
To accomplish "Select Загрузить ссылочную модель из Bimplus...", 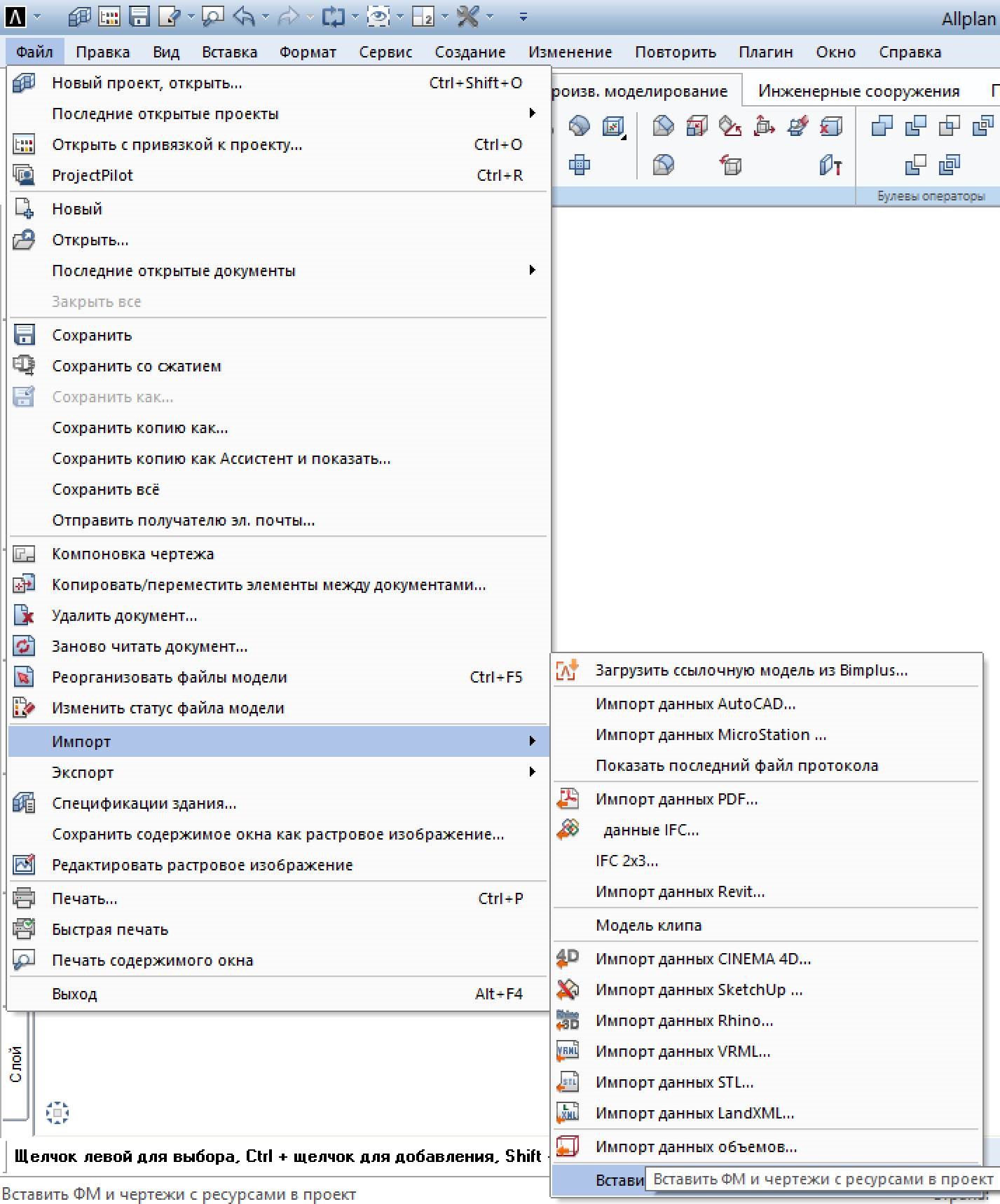I will (767, 670).
